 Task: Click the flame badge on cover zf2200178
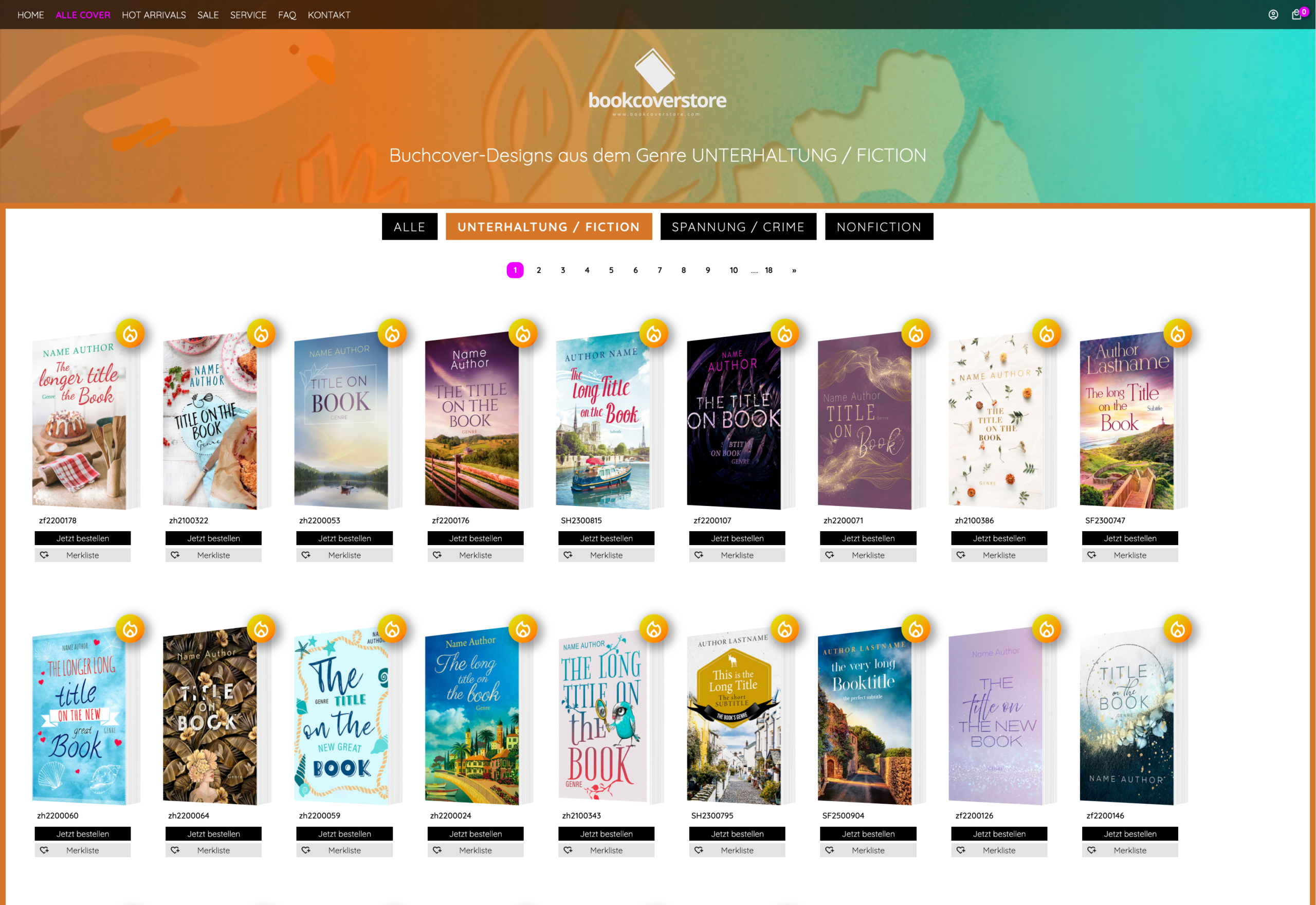coord(131,334)
